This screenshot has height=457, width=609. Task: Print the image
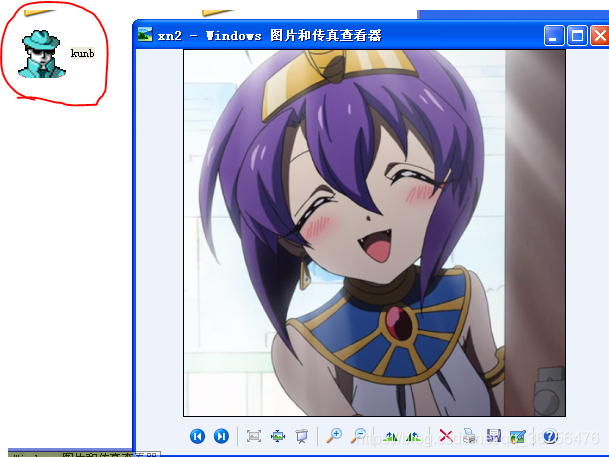(470, 436)
